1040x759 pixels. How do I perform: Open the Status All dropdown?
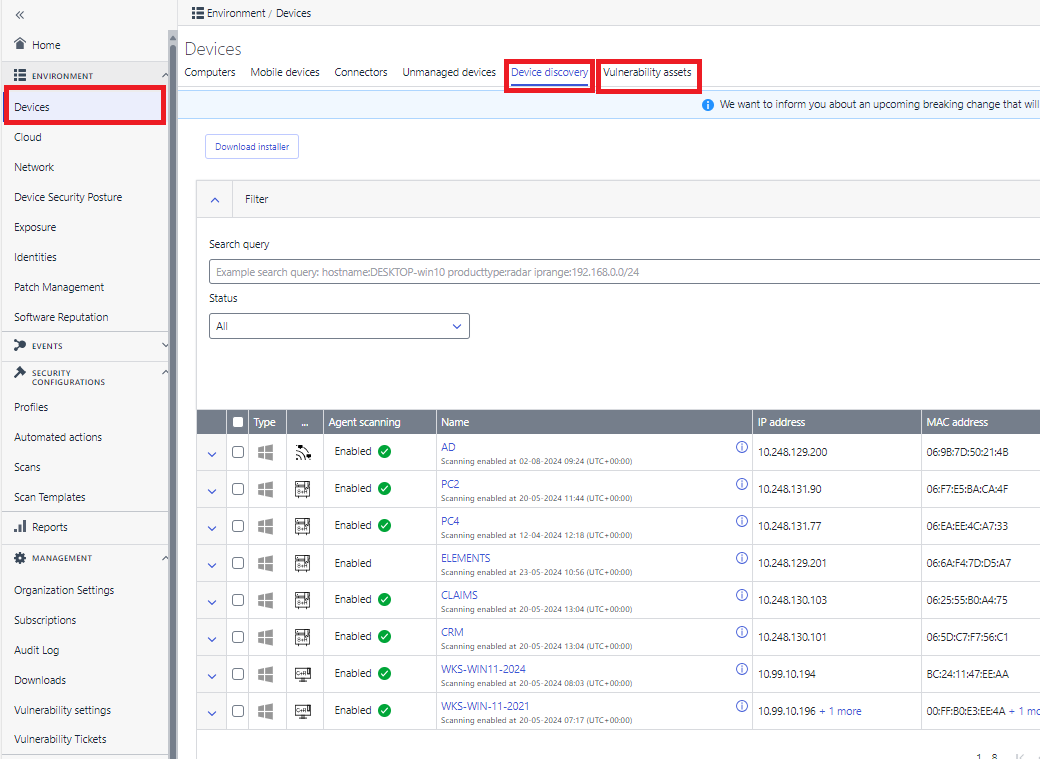tap(339, 326)
